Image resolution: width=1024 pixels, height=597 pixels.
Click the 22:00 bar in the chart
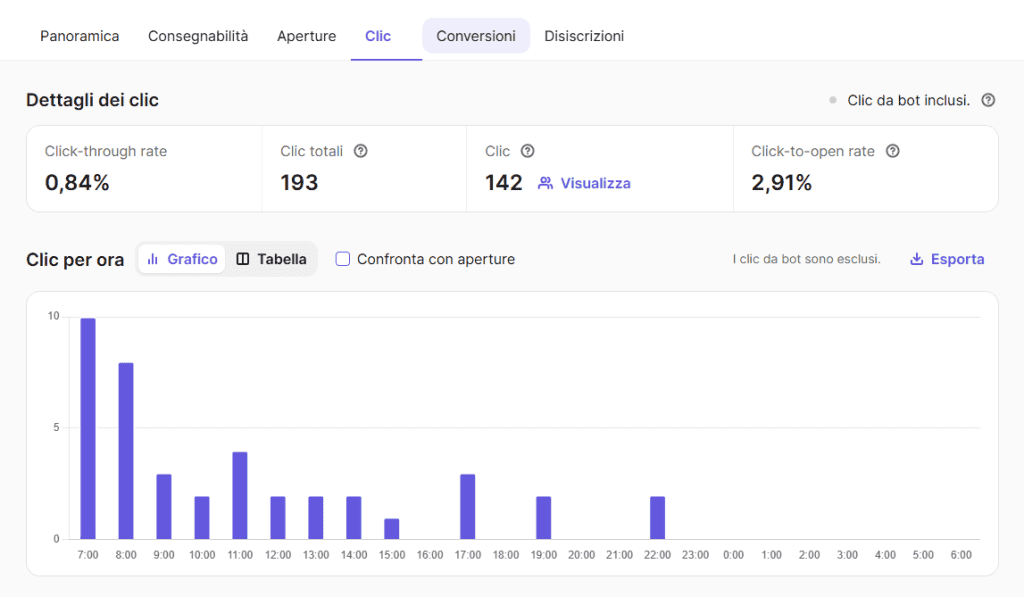658,518
